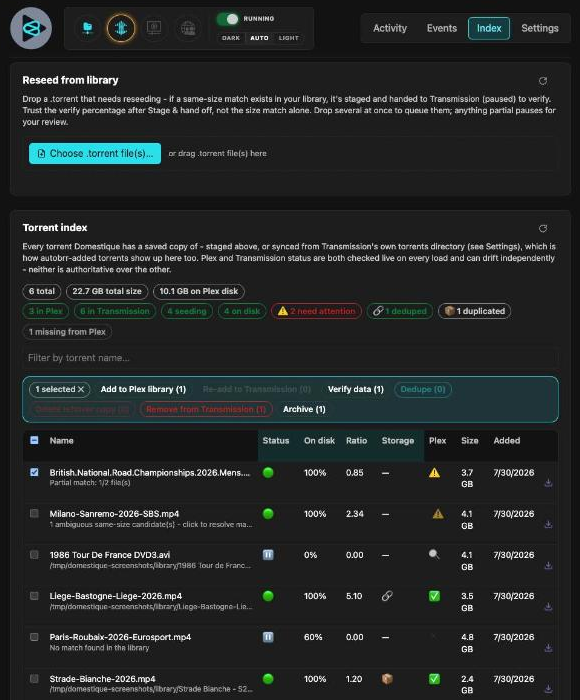580x700 pixels.
Task: Check the Strade-Bianche-2026.mp4 checkbox
Action: tap(34, 679)
